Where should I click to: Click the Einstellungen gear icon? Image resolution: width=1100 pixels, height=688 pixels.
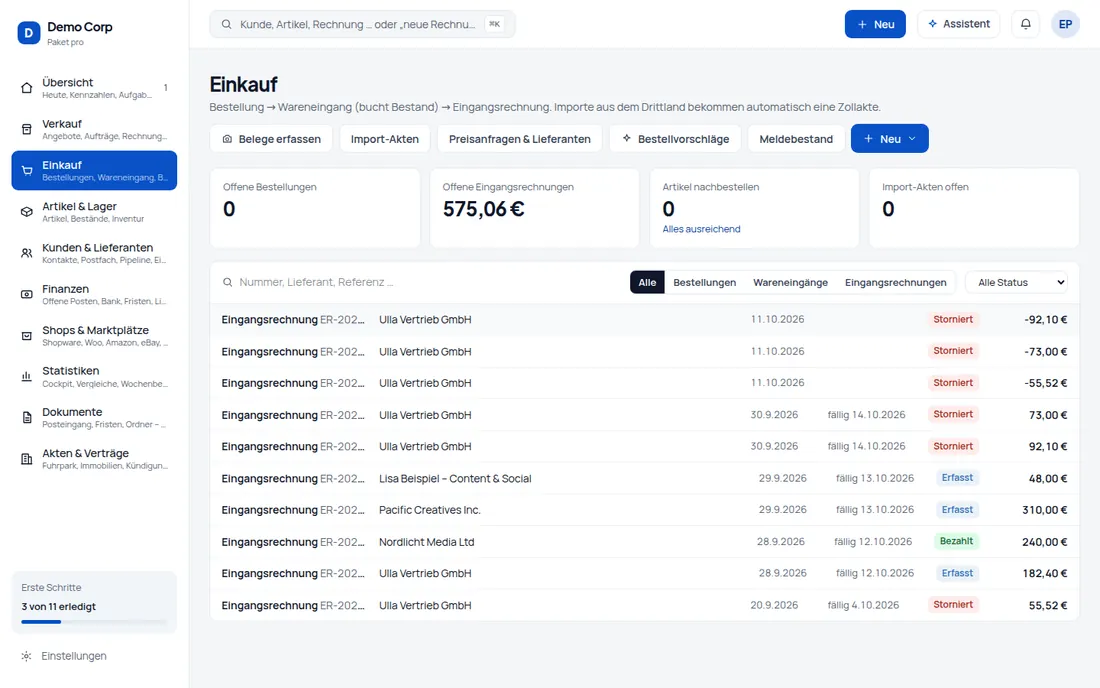(x=27, y=656)
